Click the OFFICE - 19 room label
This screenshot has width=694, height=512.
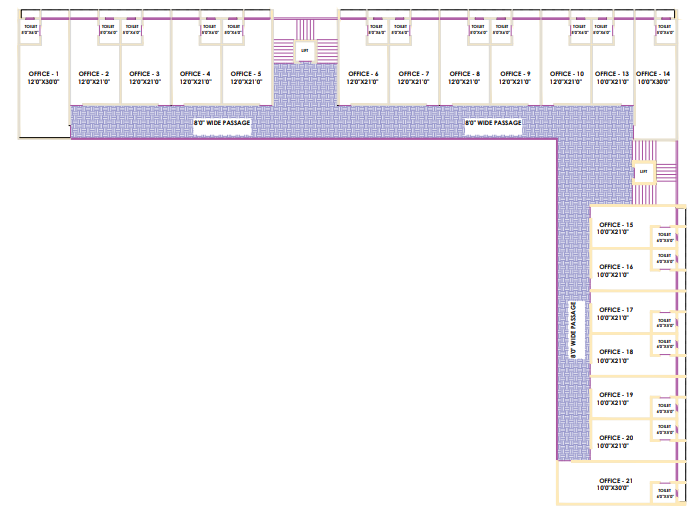point(615,399)
